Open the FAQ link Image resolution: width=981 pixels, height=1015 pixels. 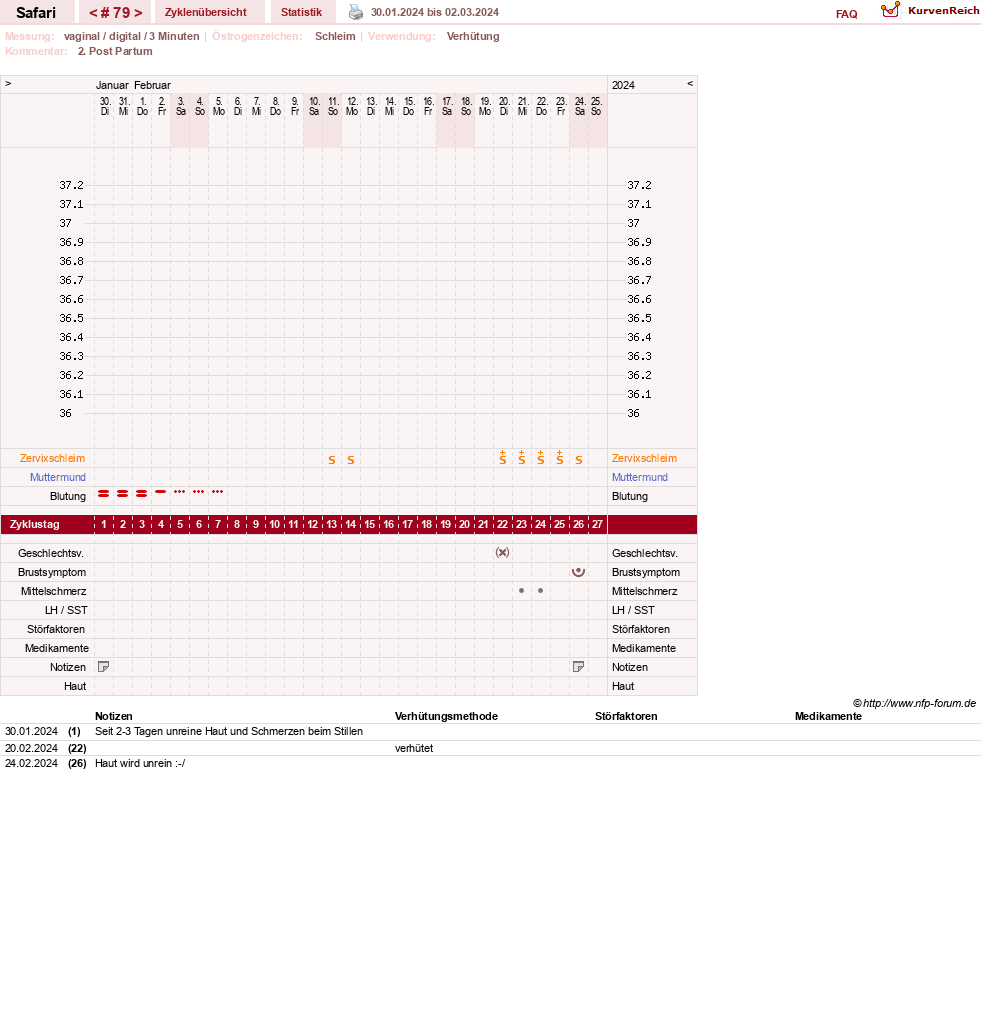(846, 14)
